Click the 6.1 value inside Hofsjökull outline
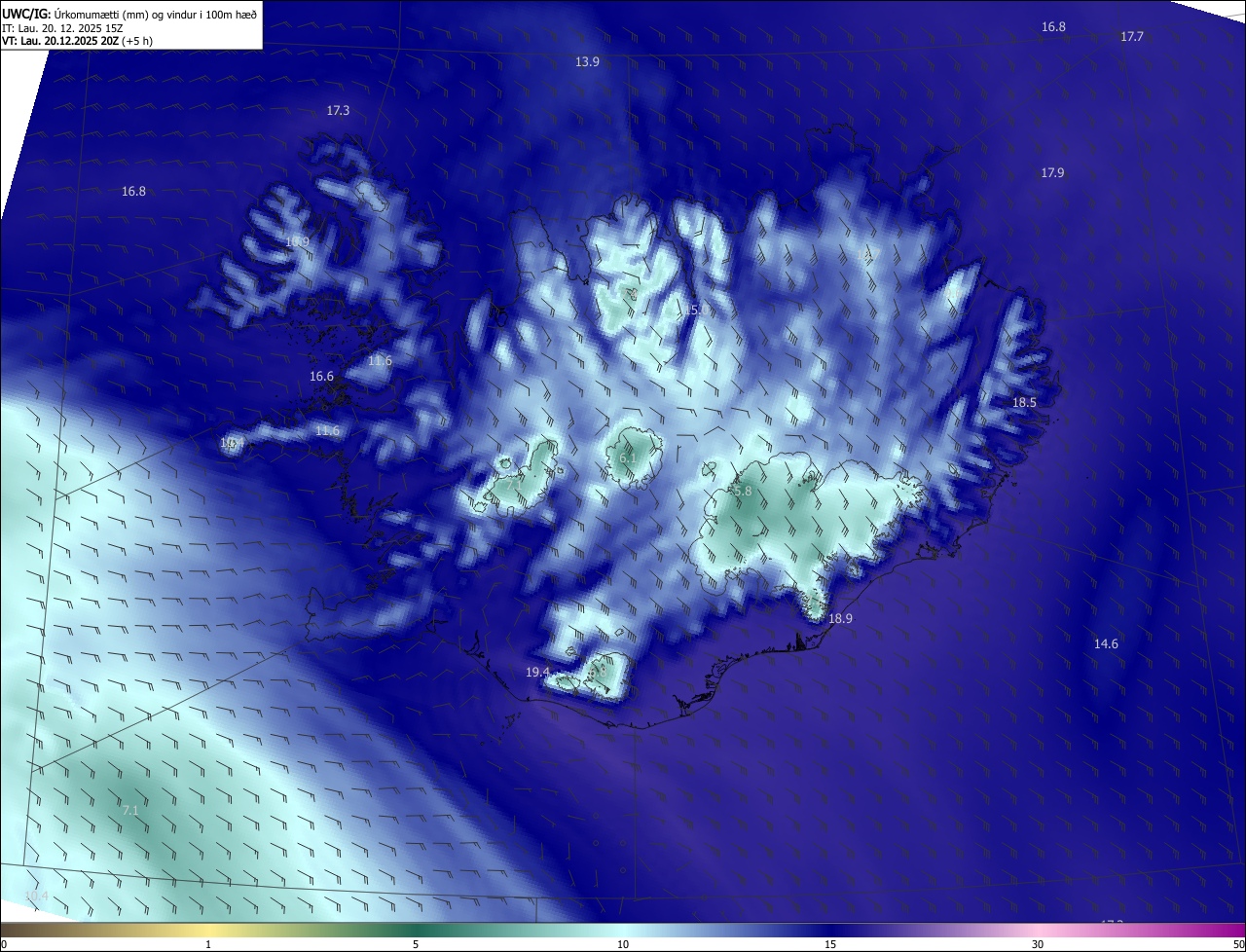The height and width of the screenshot is (952, 1246). point(628,458)
